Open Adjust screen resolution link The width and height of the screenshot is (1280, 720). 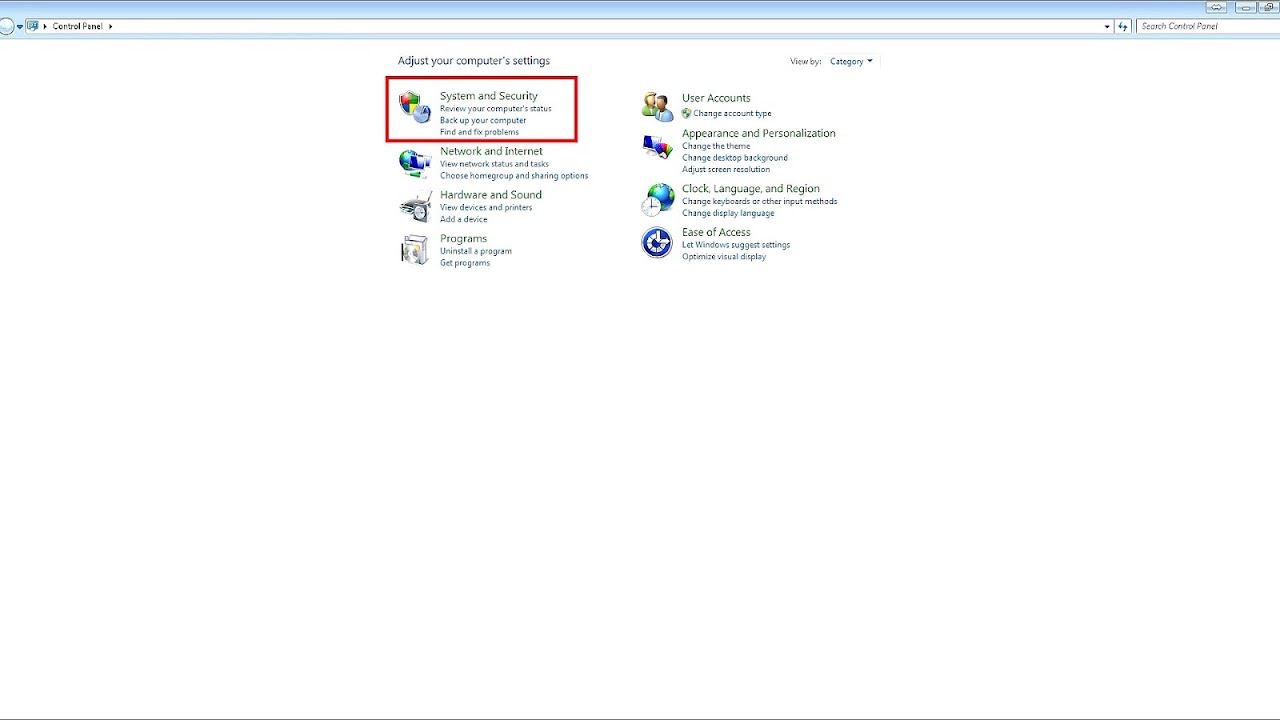(x=726, y=170)
